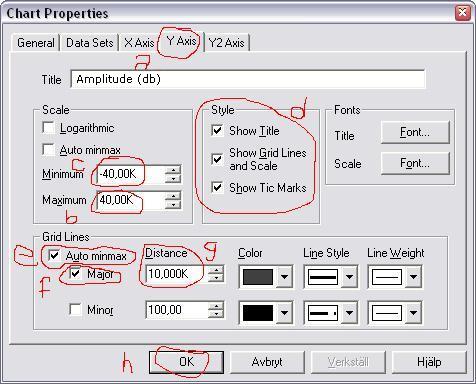Increase Major Distance with up arrow
This screenshot has width=476, height=384.
tap(216, 270)
